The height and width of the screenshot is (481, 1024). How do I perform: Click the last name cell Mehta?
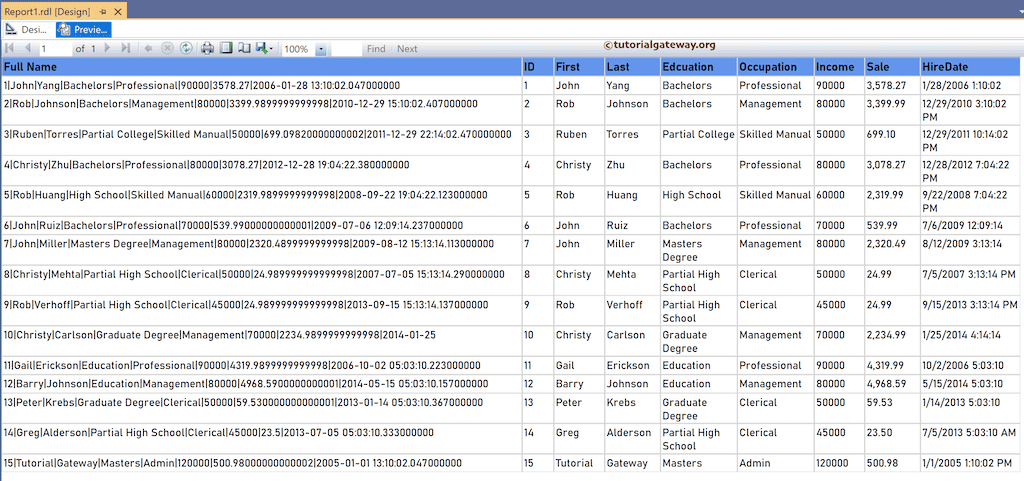point(632,281)
